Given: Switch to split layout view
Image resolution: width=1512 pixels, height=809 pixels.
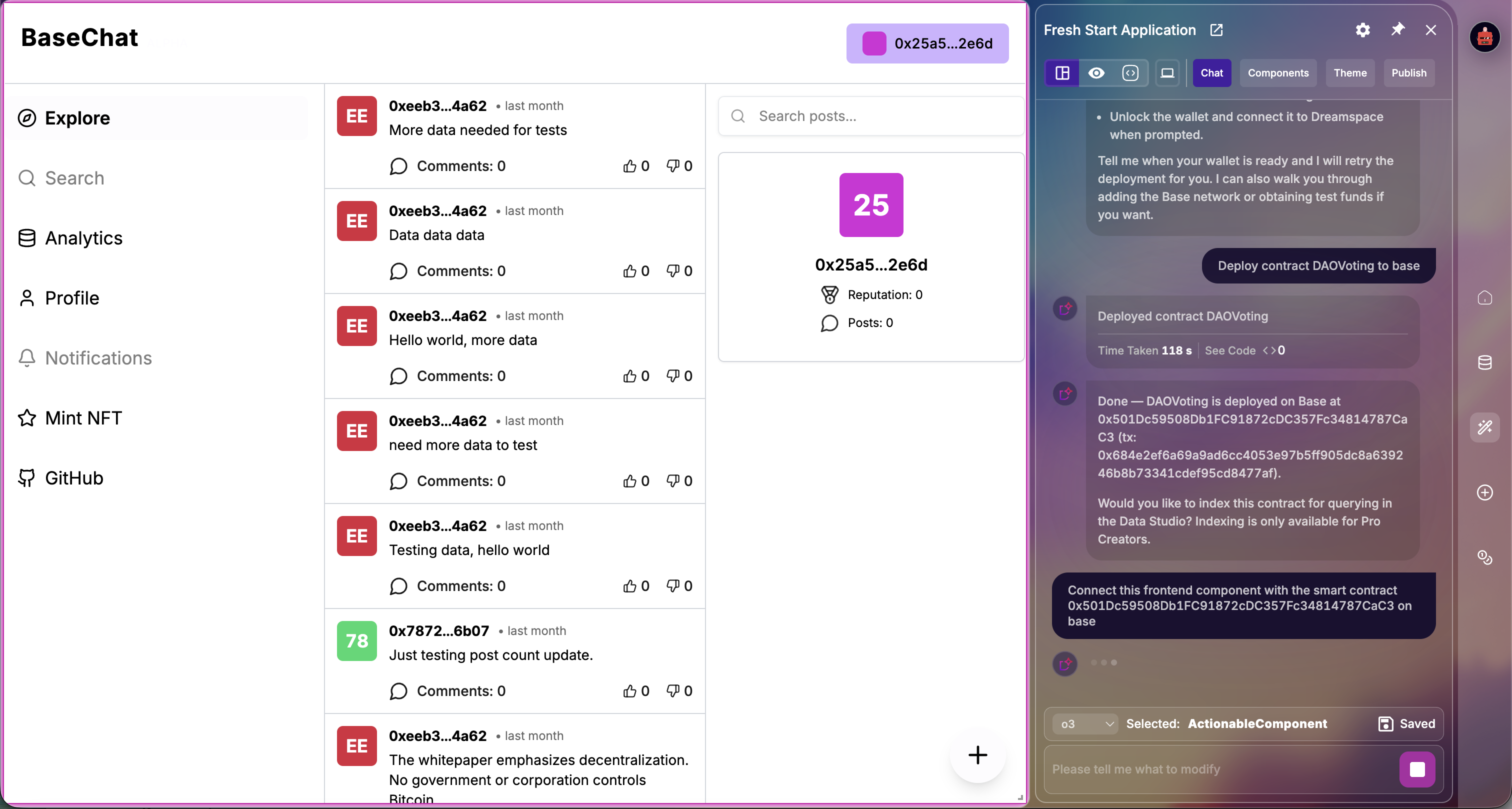Looking at the screenshot, I should (1062, 73).
